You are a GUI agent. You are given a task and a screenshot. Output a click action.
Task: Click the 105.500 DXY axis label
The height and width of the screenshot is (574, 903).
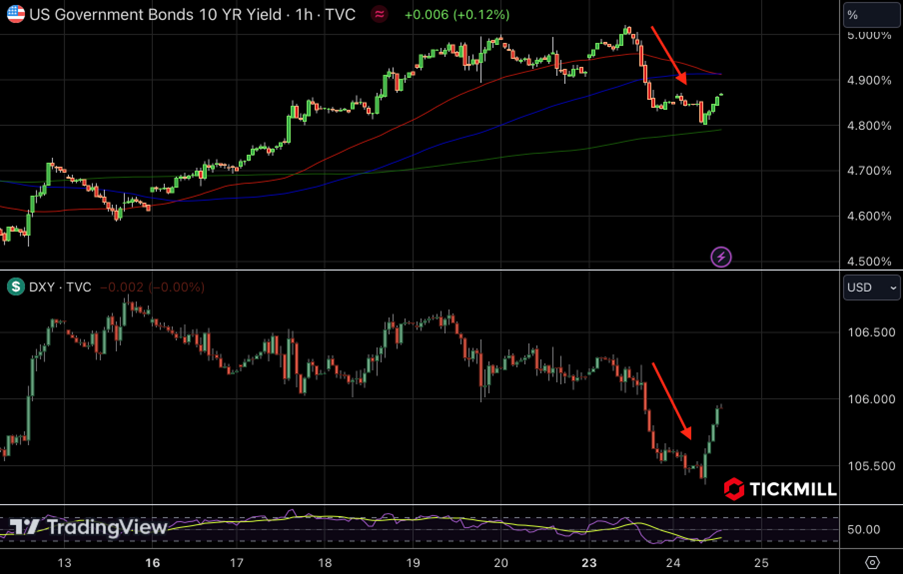[x=871, y=466]
